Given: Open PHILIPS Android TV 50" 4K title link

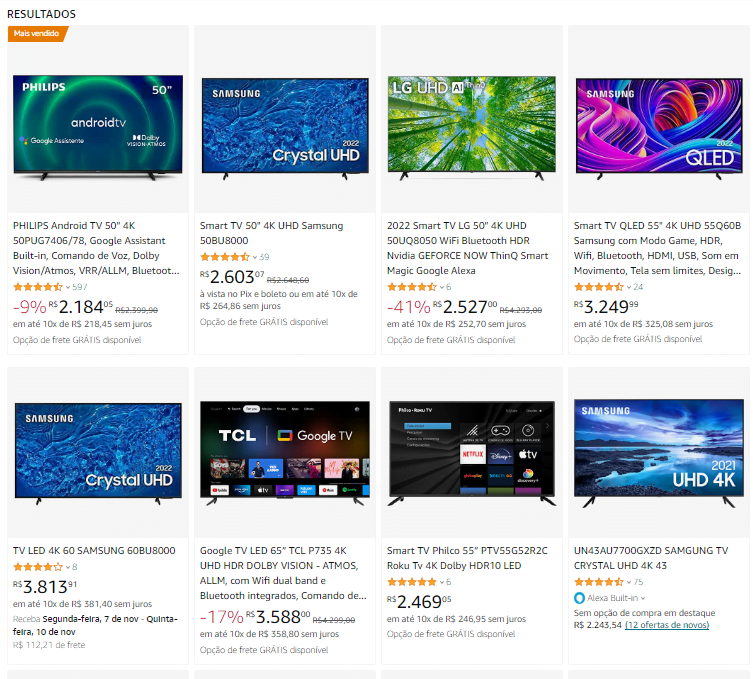Looking at the screenshot, I should click(96, 248).
